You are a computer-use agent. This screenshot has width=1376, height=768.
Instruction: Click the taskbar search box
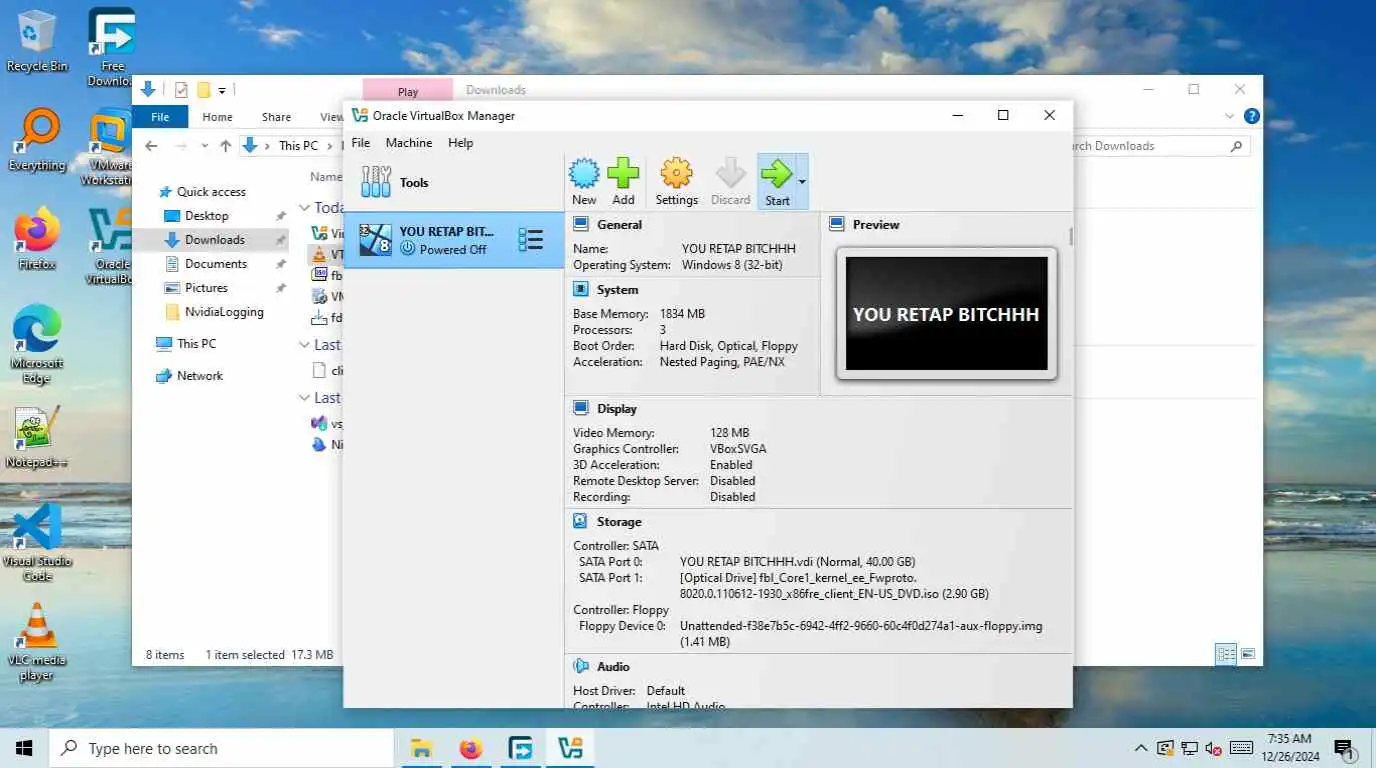tap(222, 748)
